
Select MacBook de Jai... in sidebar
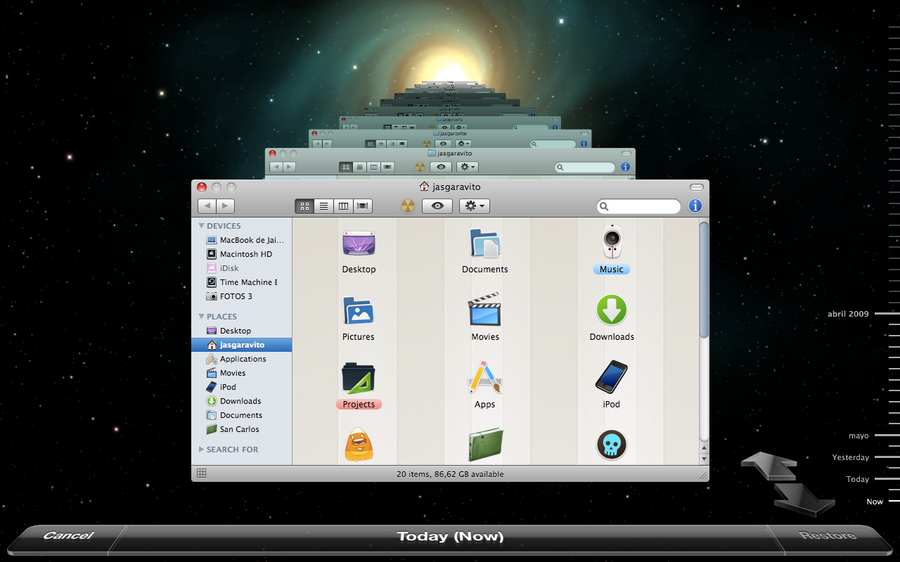[x=245, y=240]
